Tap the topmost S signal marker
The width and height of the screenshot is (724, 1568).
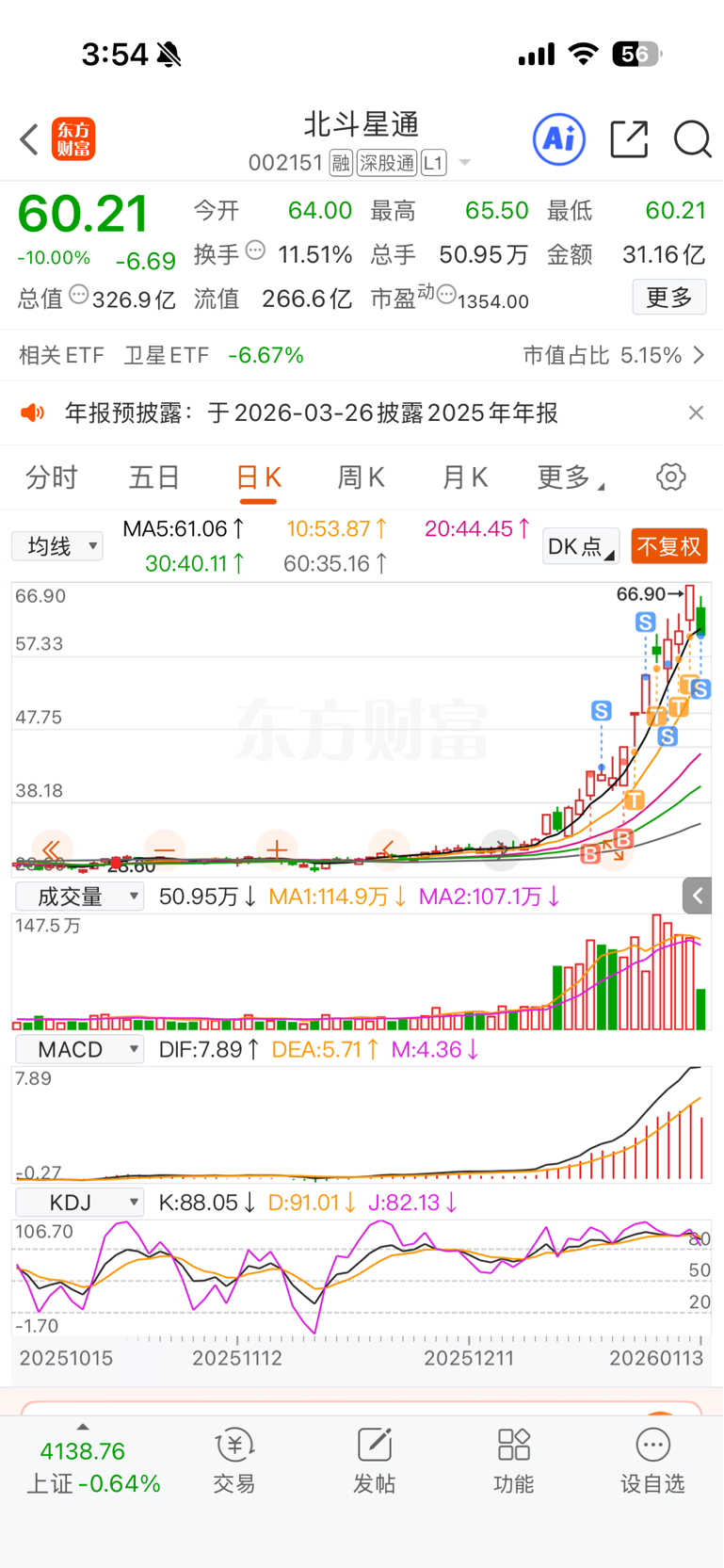coord(645,622)
